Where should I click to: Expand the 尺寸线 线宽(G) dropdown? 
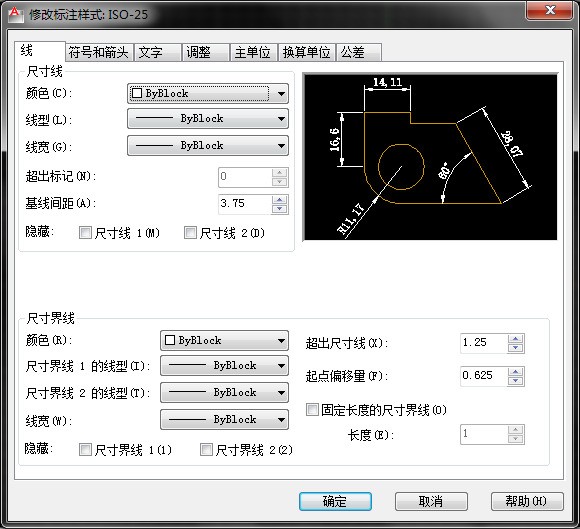(x=208, y=145)
